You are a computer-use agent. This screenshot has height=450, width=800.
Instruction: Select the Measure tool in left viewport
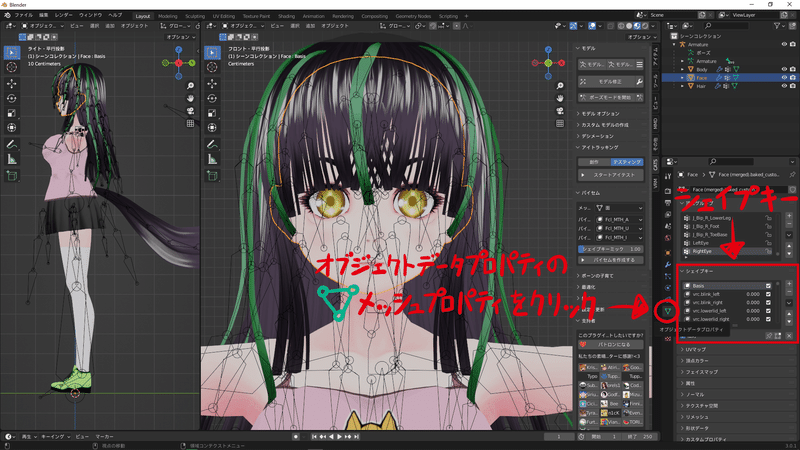click(x=12, y=160)
